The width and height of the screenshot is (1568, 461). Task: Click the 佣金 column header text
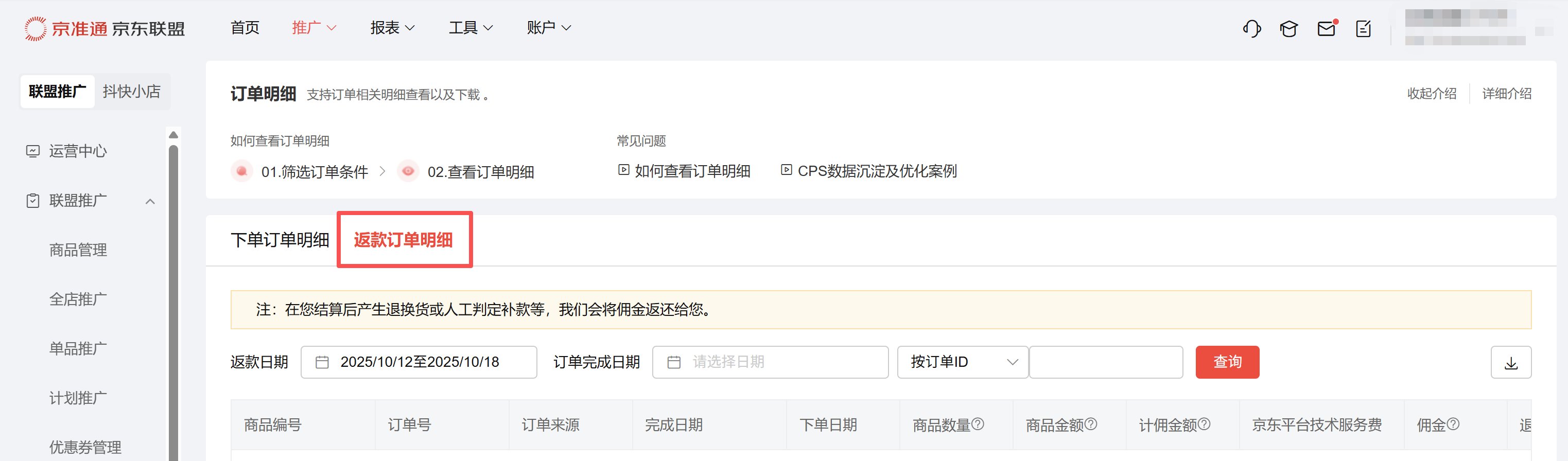[1431, 425]
